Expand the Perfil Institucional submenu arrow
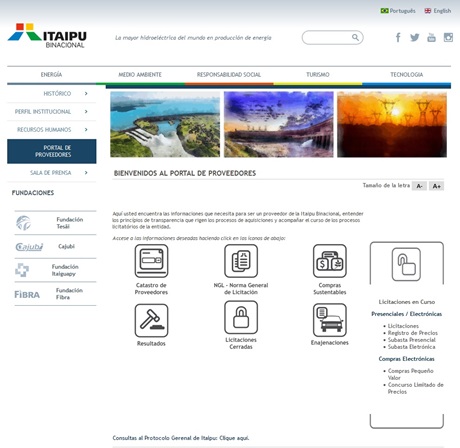Image resolution: width=460 pixels, height=448 pixels. (86, 111)
